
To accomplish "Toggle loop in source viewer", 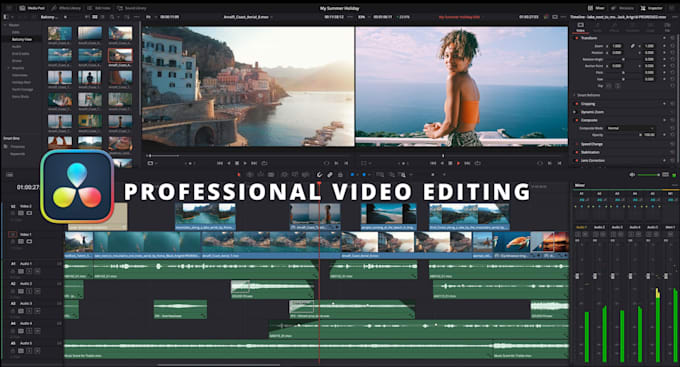I will pos(264,164).
